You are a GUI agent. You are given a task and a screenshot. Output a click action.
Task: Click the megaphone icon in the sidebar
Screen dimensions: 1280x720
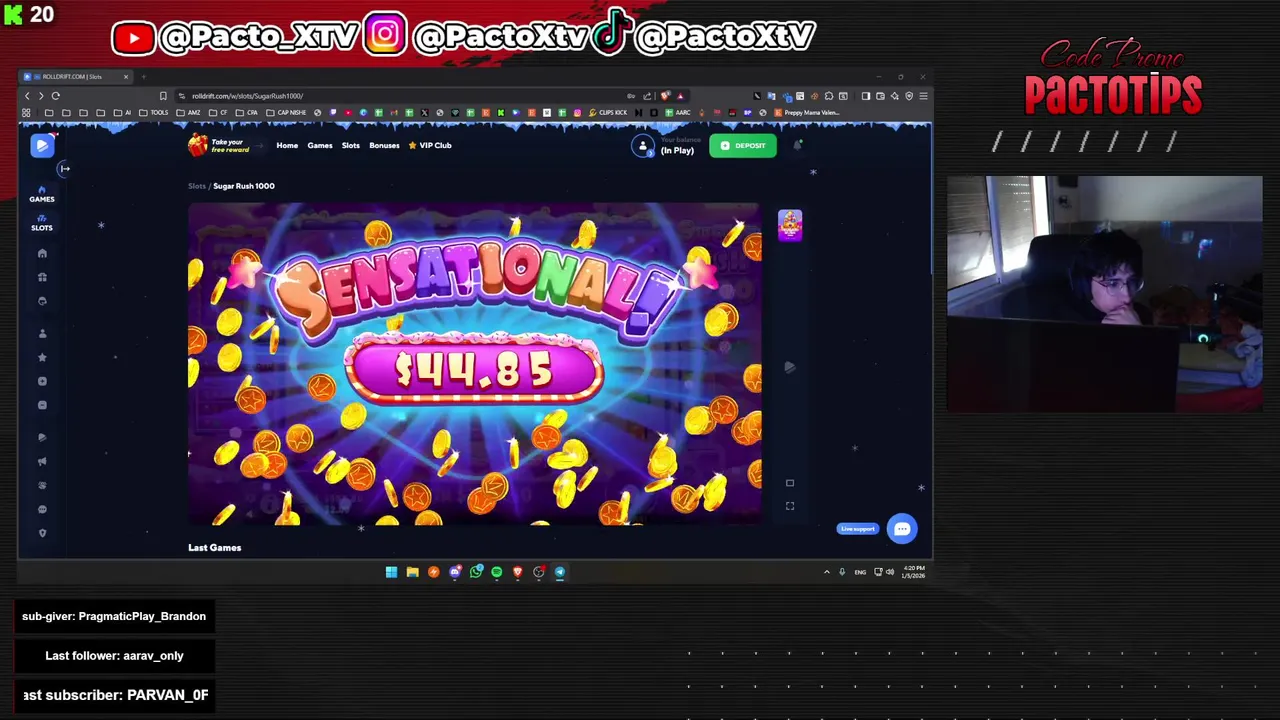tap(42, 461)
